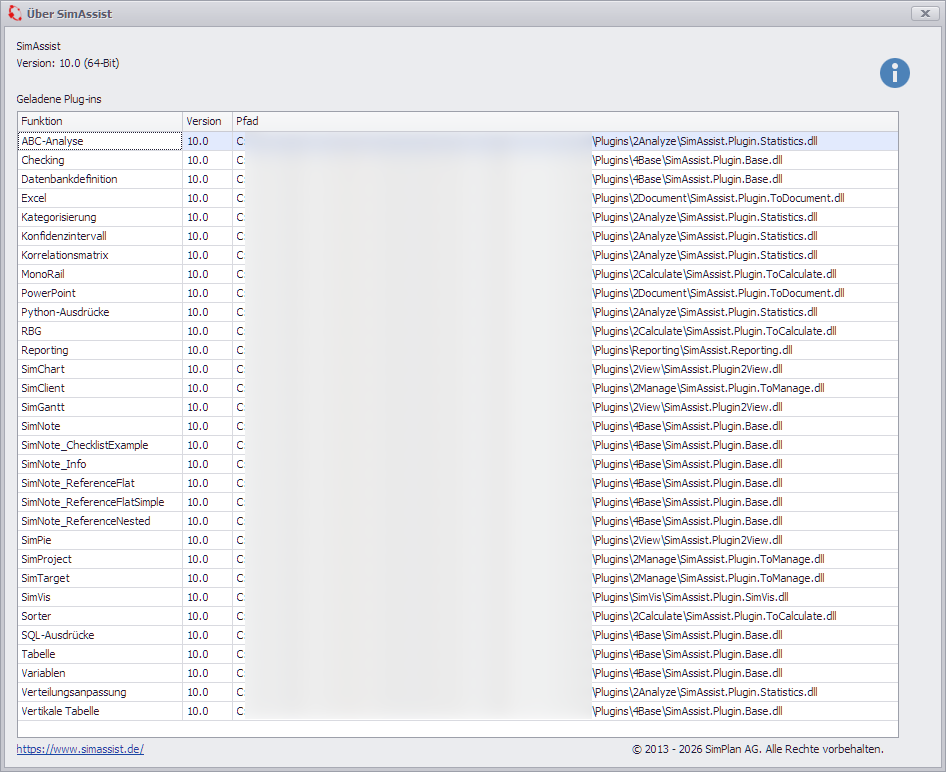This screenshot has height=772, width=946.
Task: Close the Über SimAssist dialog
Action: click(x=923, y=13)
